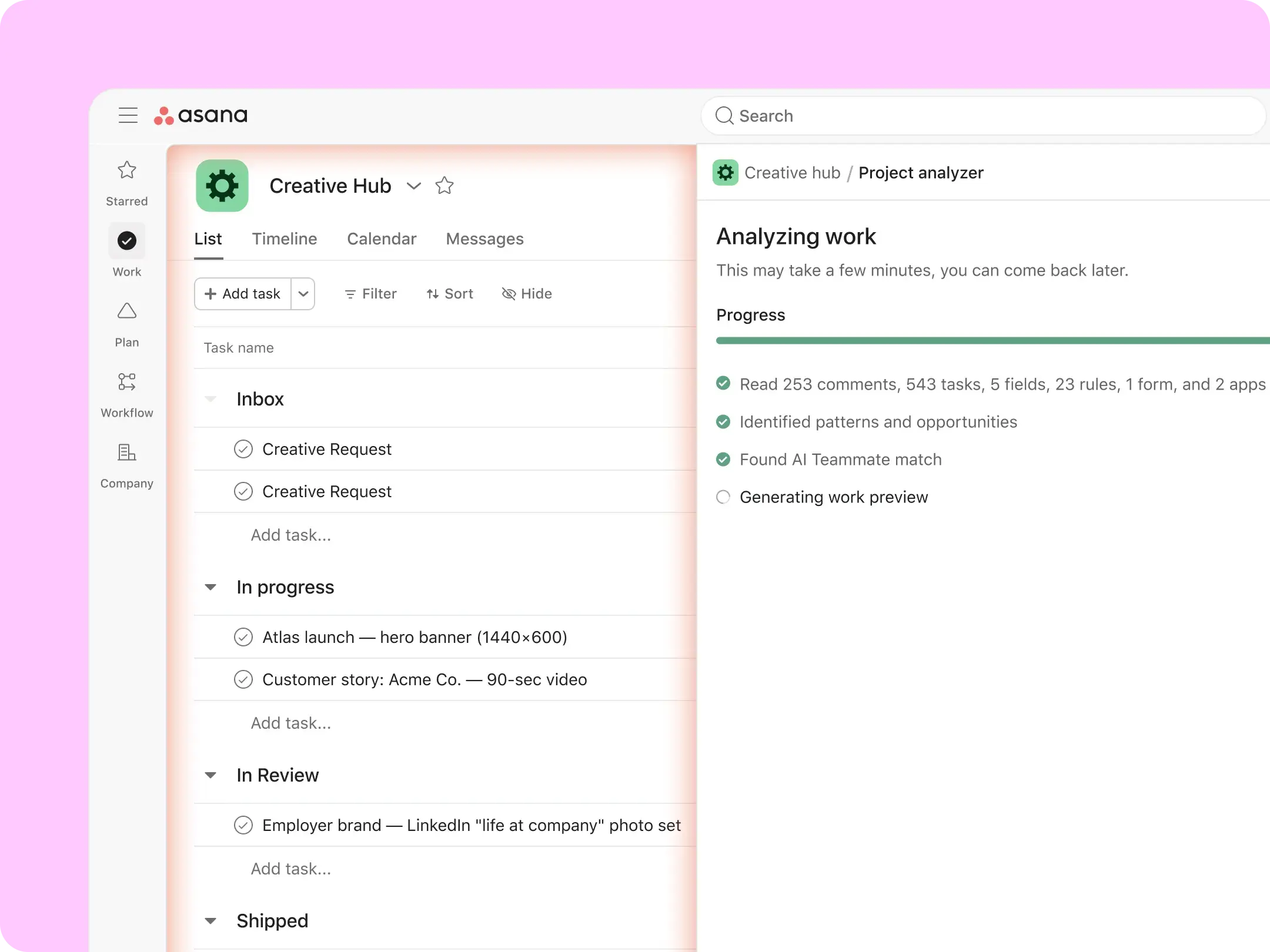
Task: Click the Analyzing work heading
Action: point(796,236)
